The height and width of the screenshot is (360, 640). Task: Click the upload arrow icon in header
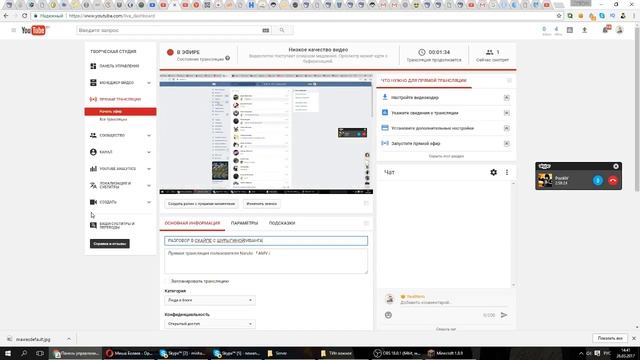584,30
